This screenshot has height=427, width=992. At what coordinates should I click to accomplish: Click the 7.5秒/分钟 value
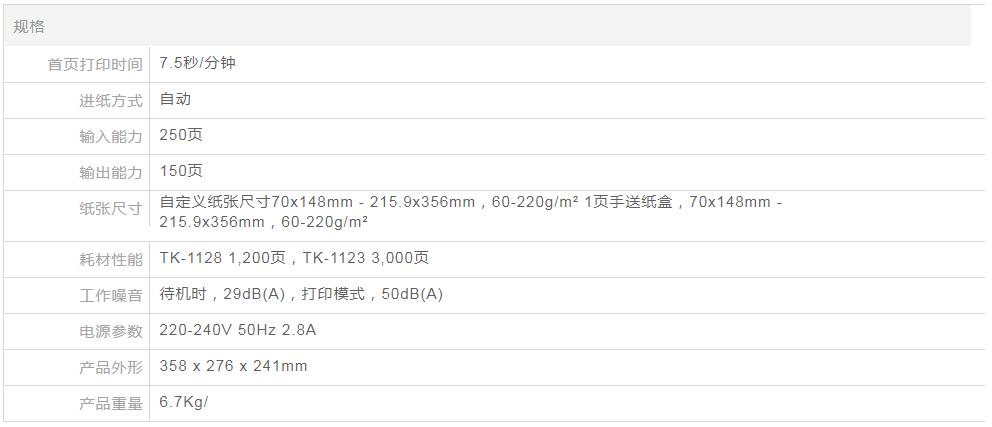pos(197,63)
